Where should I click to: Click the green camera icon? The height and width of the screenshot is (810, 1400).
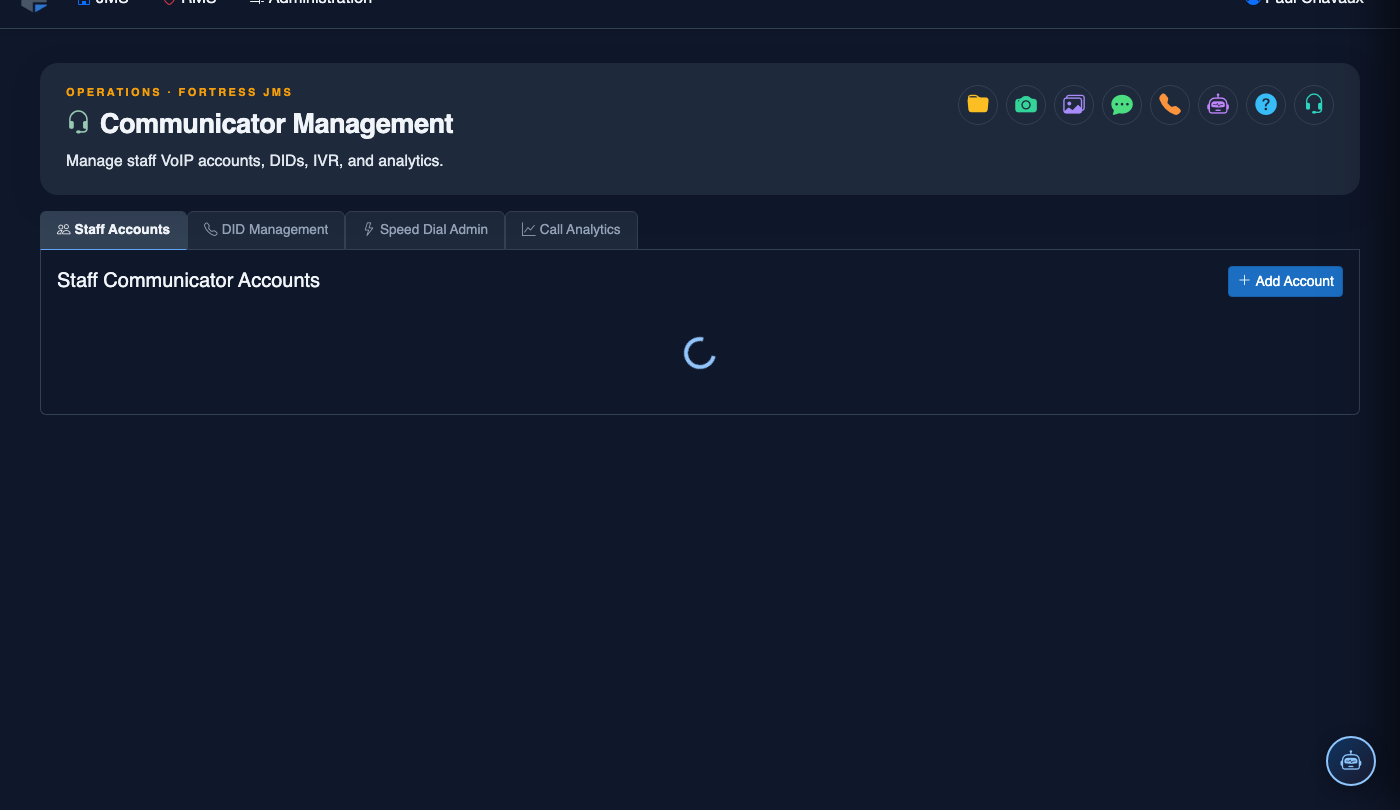[x=1026, y=104]
